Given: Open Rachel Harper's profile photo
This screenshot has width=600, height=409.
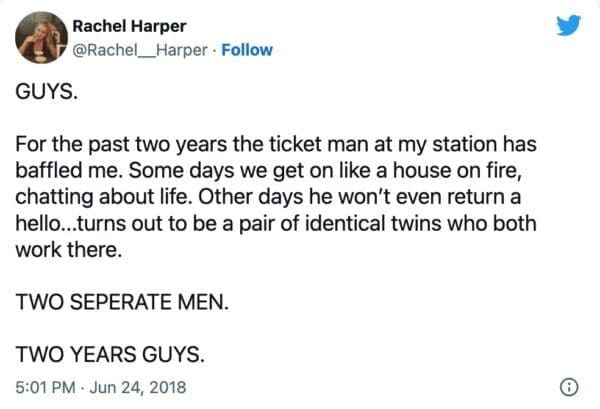Looking at the screenshot, I should pyautogui.click(x=40, y=38).
